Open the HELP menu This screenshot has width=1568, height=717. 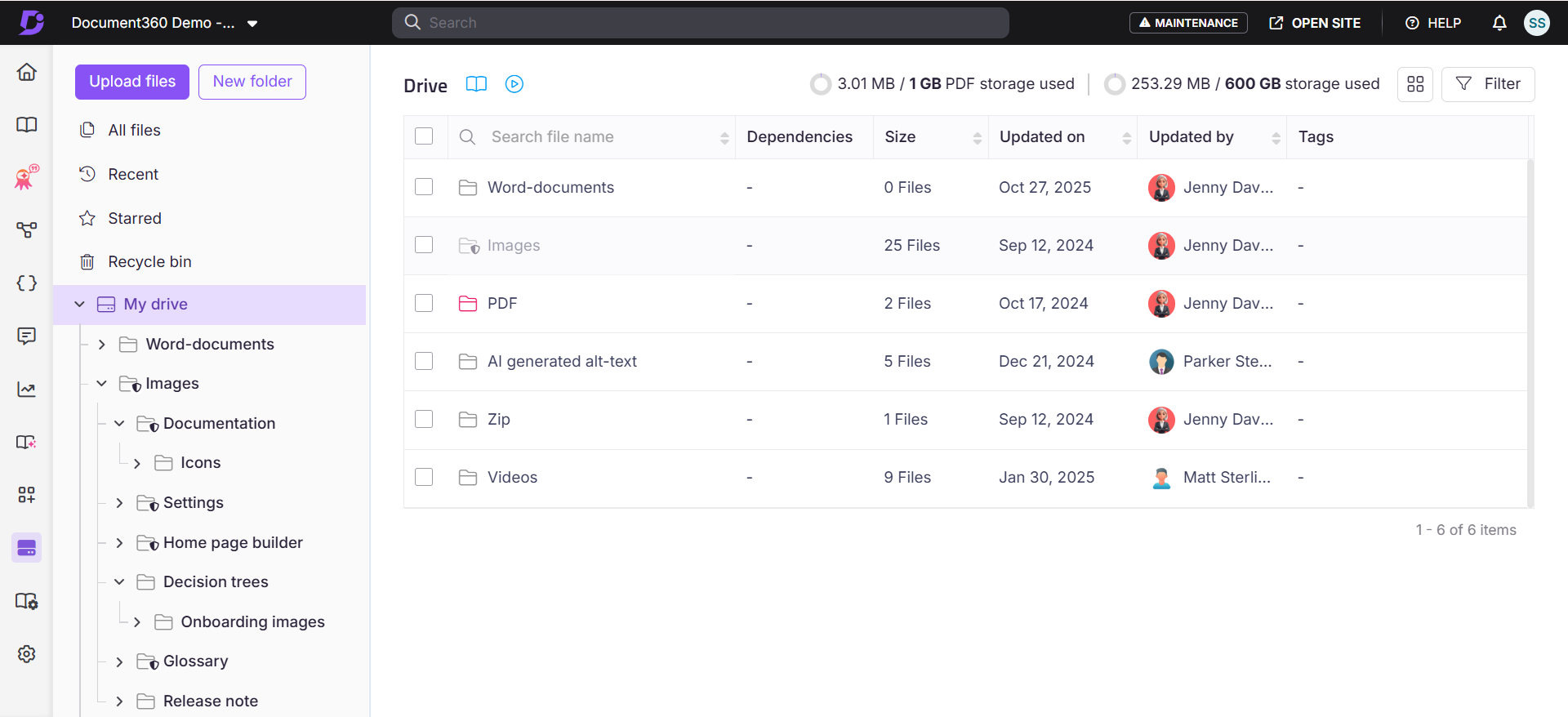click(x=1433, y=23)
